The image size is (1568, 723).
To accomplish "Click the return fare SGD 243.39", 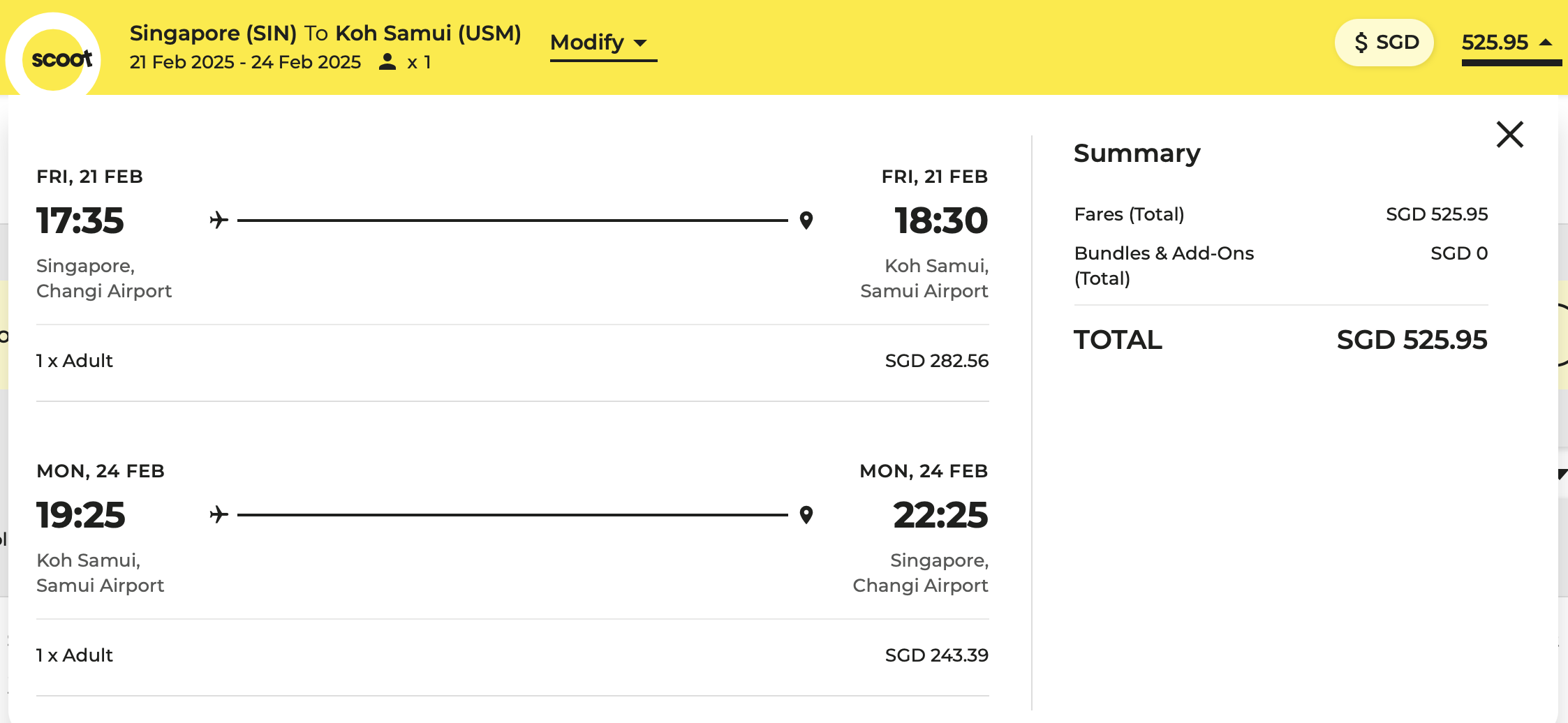I will [x=936, y=655].
